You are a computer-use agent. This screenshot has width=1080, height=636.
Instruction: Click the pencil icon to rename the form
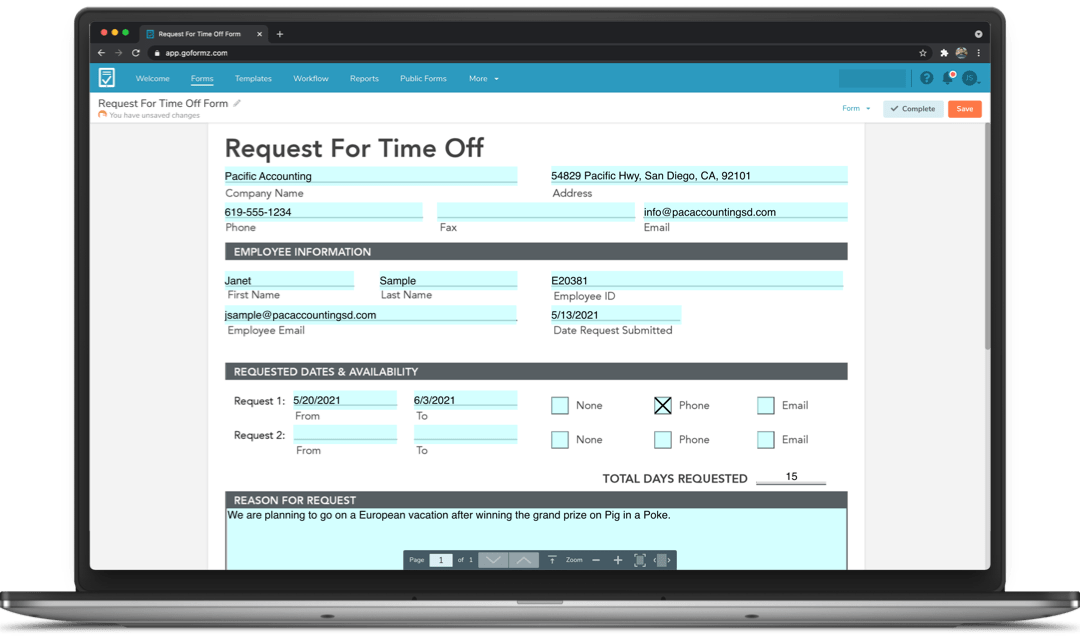click(x=236, y=103)
